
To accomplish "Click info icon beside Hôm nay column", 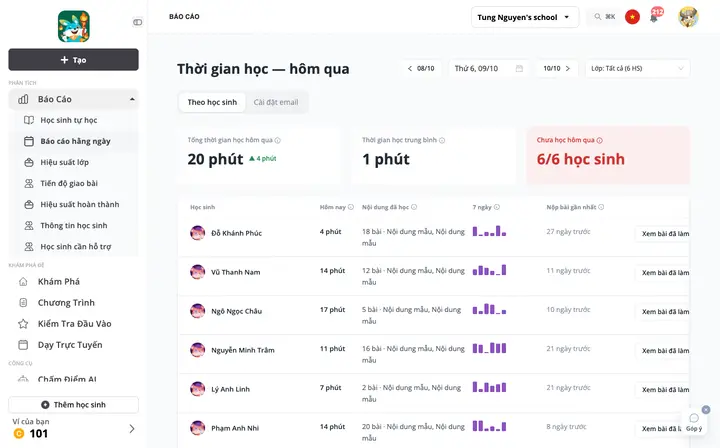I will (351, 207).
